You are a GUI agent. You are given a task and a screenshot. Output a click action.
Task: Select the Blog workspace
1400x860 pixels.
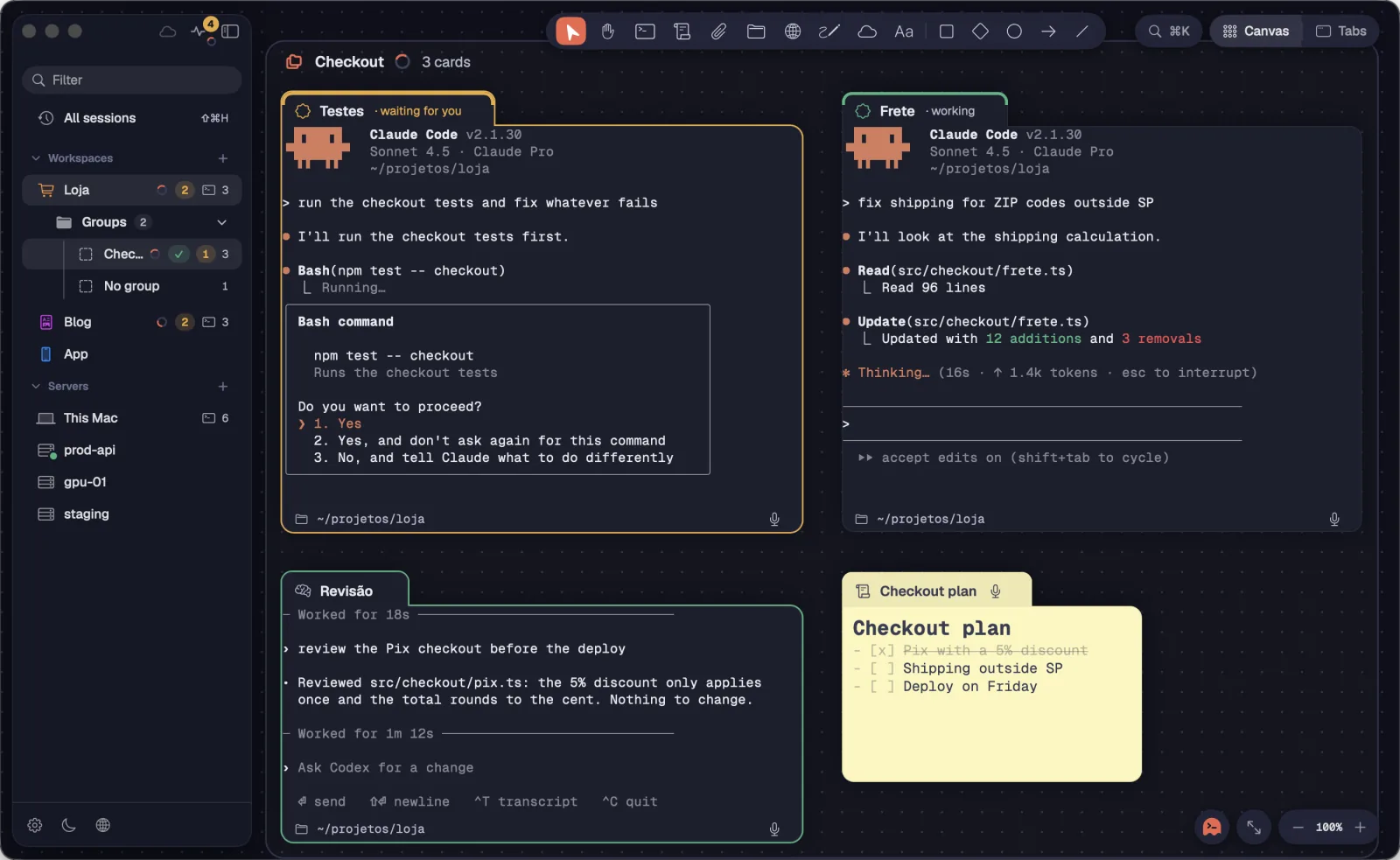pyautogui.click(x=131, y=322)
